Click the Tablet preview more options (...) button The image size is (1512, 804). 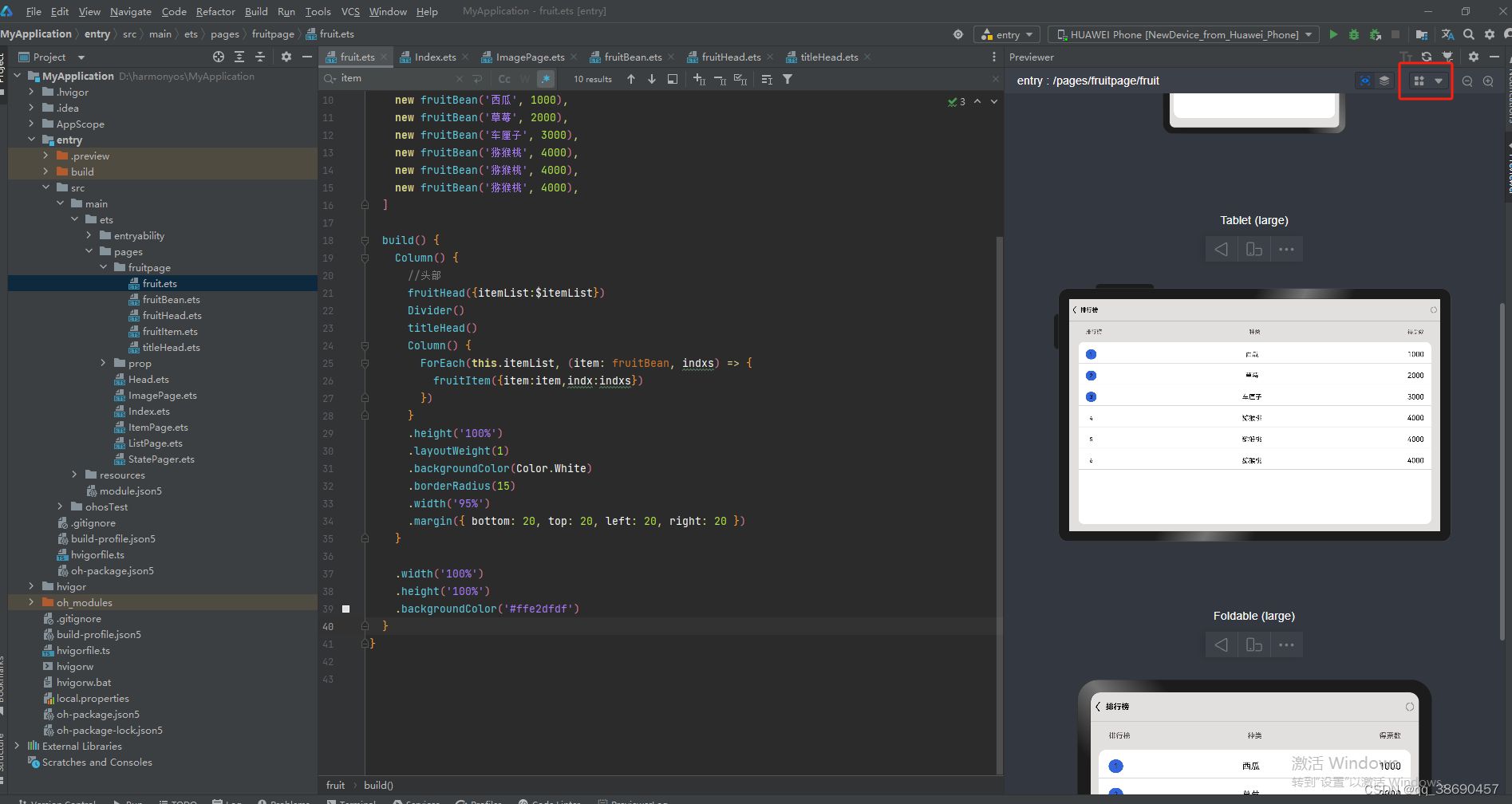coord(1286,250)
